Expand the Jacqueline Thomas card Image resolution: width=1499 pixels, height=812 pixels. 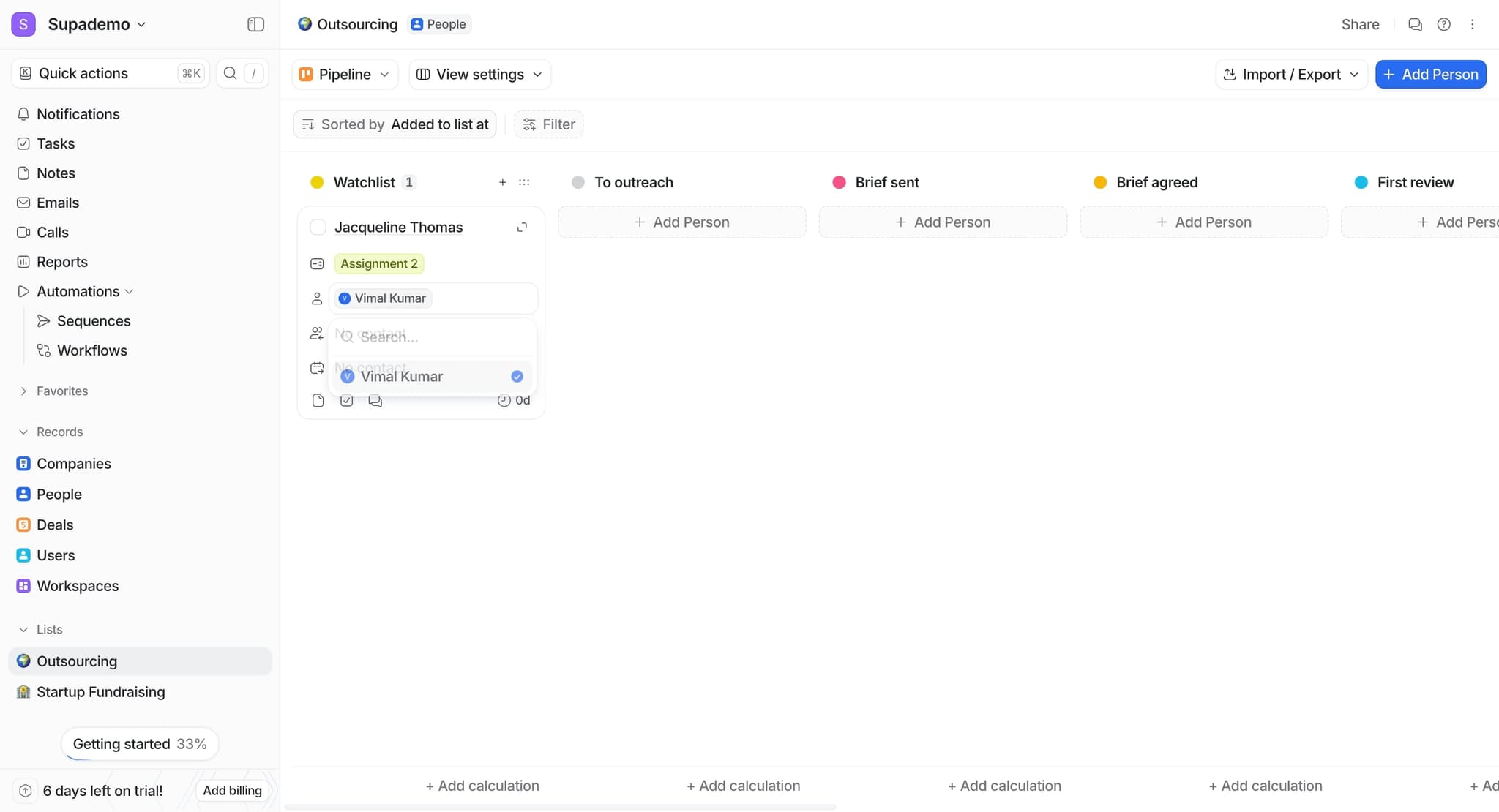[523, 227]
